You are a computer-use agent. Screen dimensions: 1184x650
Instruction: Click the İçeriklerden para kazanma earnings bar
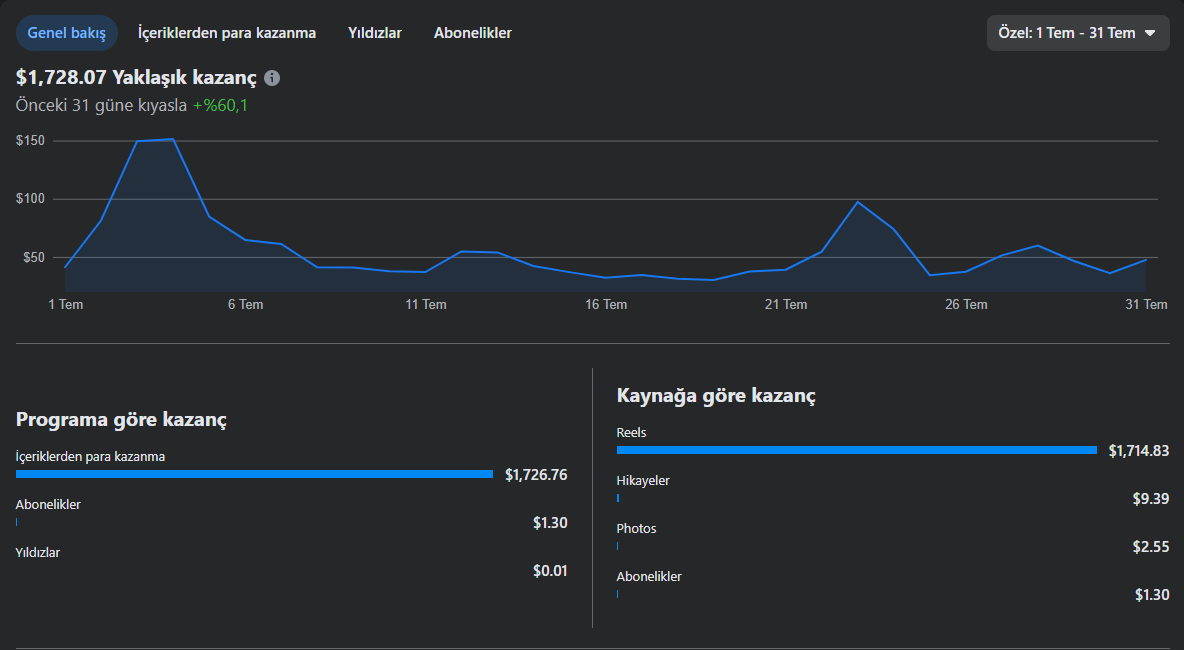(254, 474)
